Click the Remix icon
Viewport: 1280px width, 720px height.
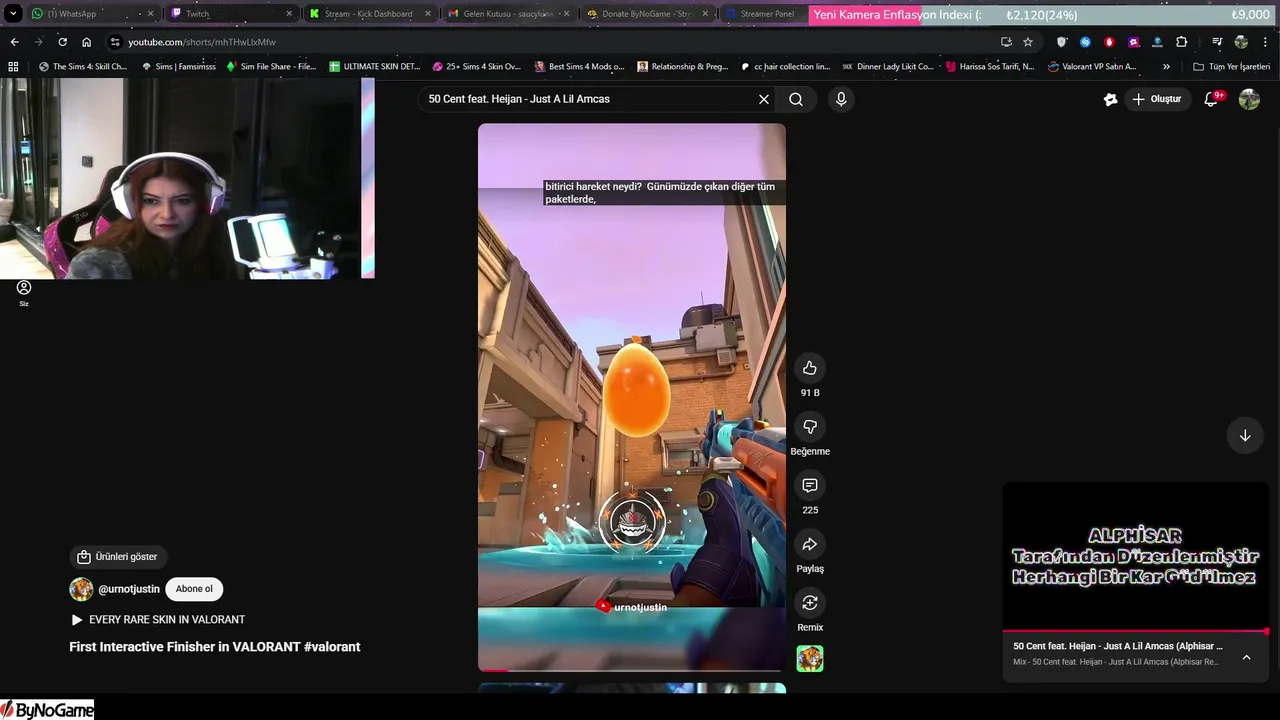810,603
